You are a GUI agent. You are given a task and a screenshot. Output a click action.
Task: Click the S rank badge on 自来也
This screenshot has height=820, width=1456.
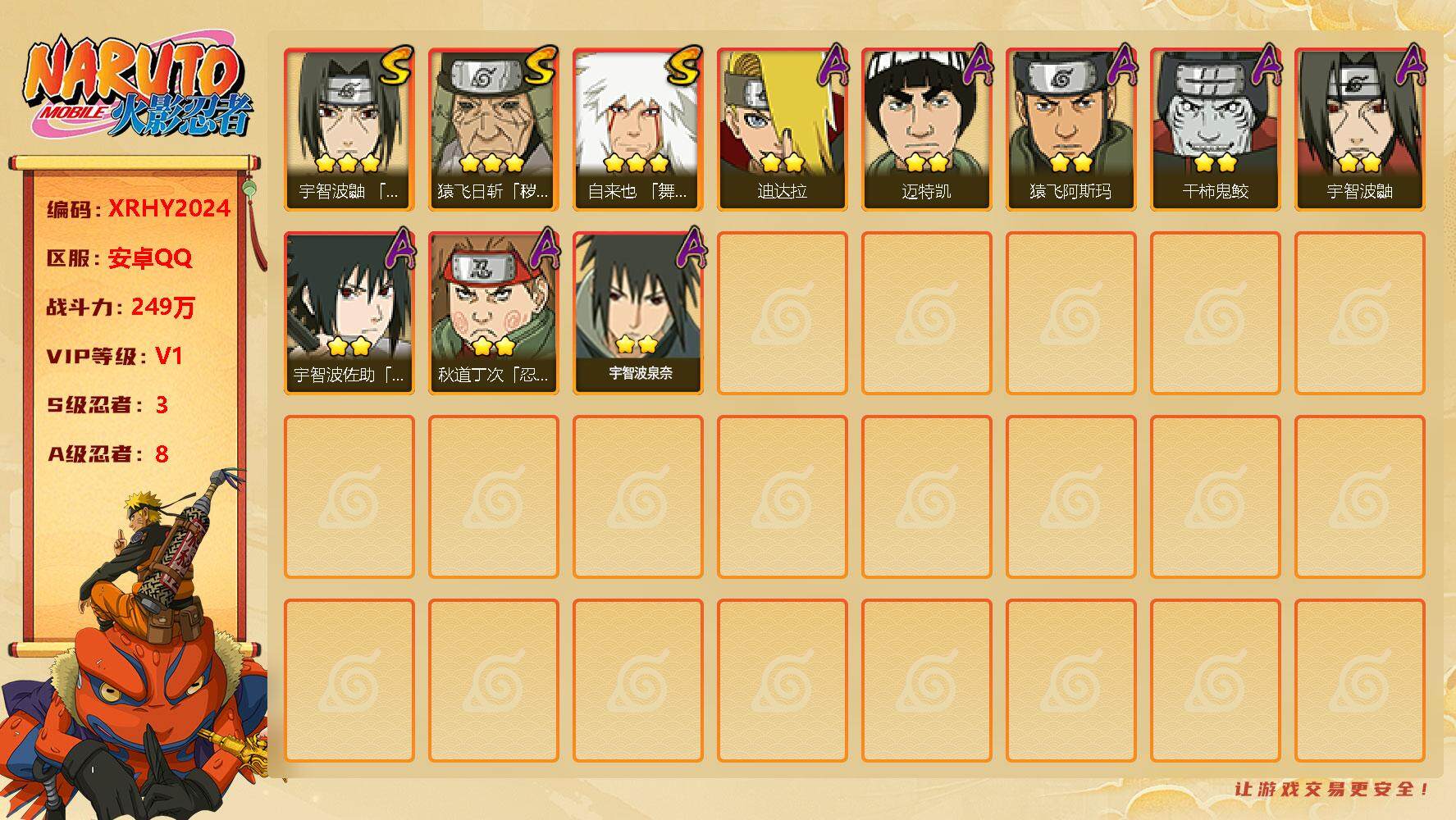tap(682, 66)
